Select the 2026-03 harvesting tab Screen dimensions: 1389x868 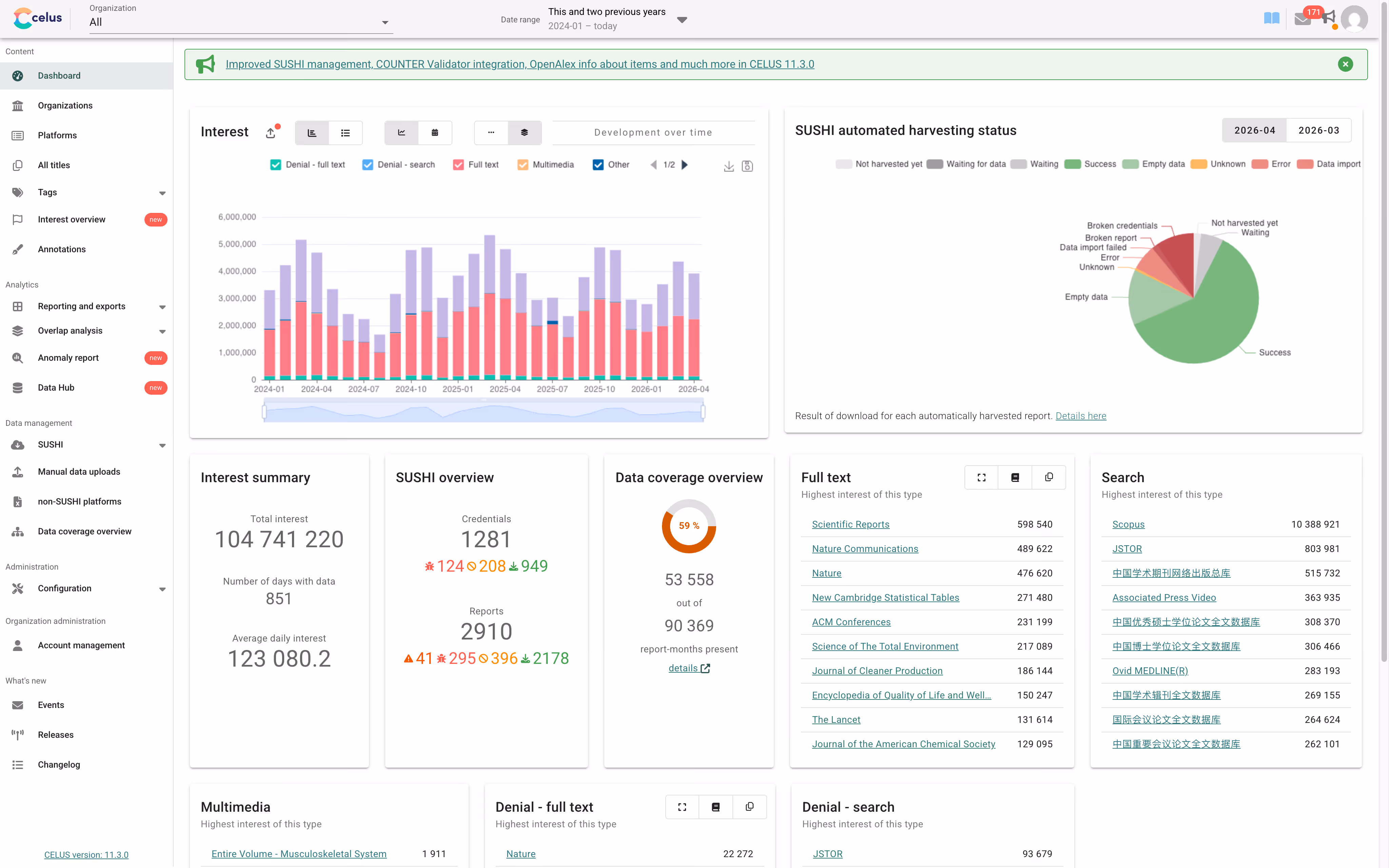click(1319, 130)
